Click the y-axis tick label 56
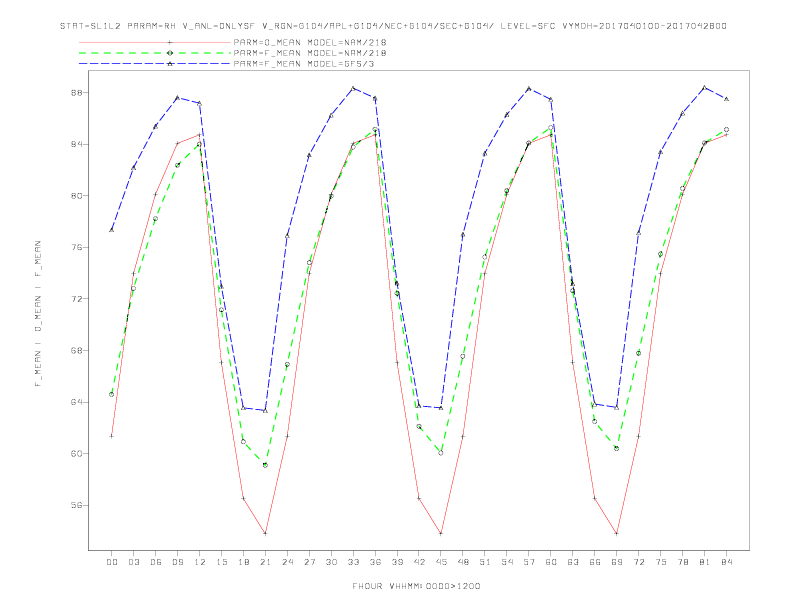 [x=76, y=505]
